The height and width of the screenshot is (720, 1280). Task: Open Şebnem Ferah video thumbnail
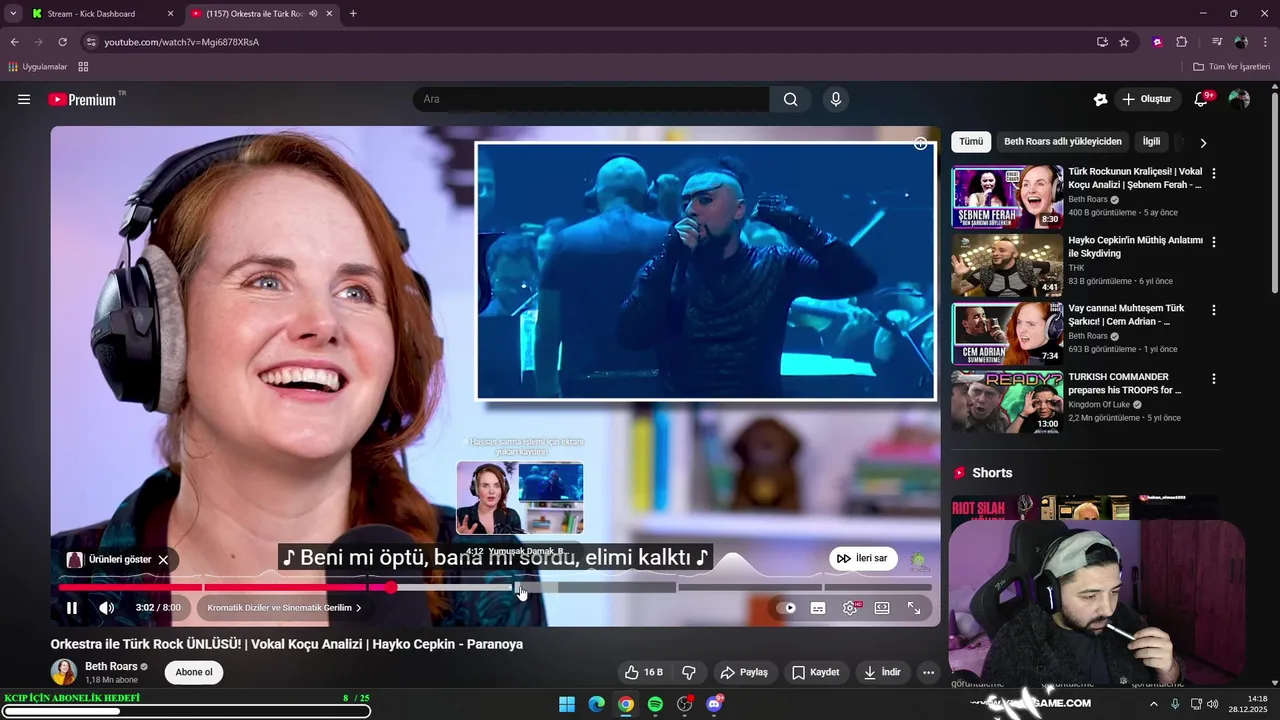[1007, 197]
